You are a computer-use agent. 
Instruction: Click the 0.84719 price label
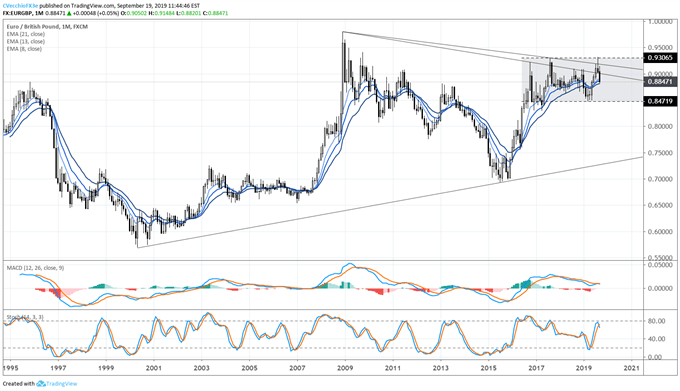tap(659, 101)
